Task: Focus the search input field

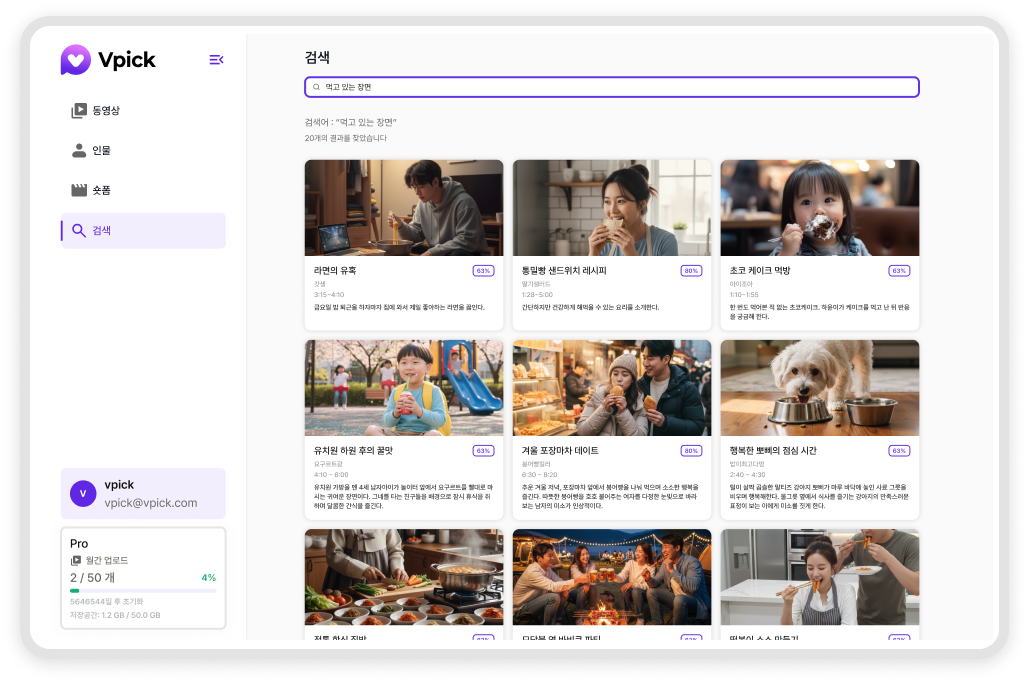Action: (x=611, y=88)
